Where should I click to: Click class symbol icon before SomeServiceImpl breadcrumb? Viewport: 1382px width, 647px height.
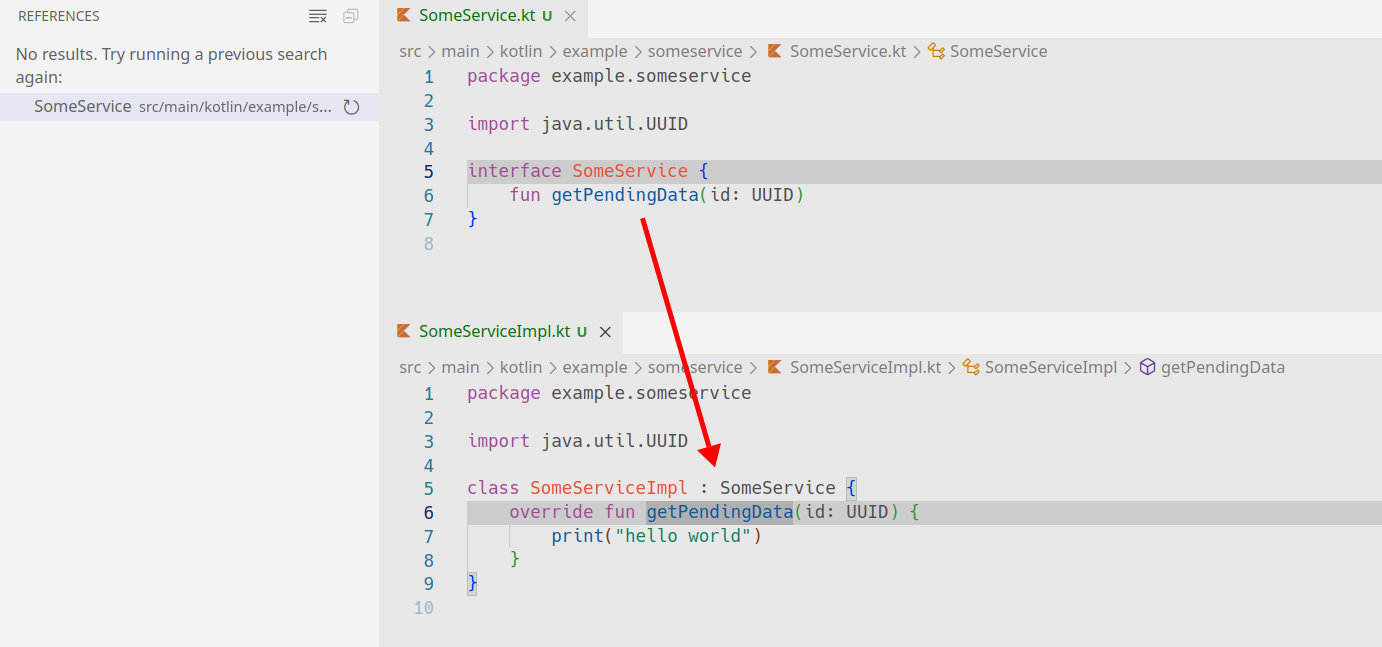coord(971,367)
